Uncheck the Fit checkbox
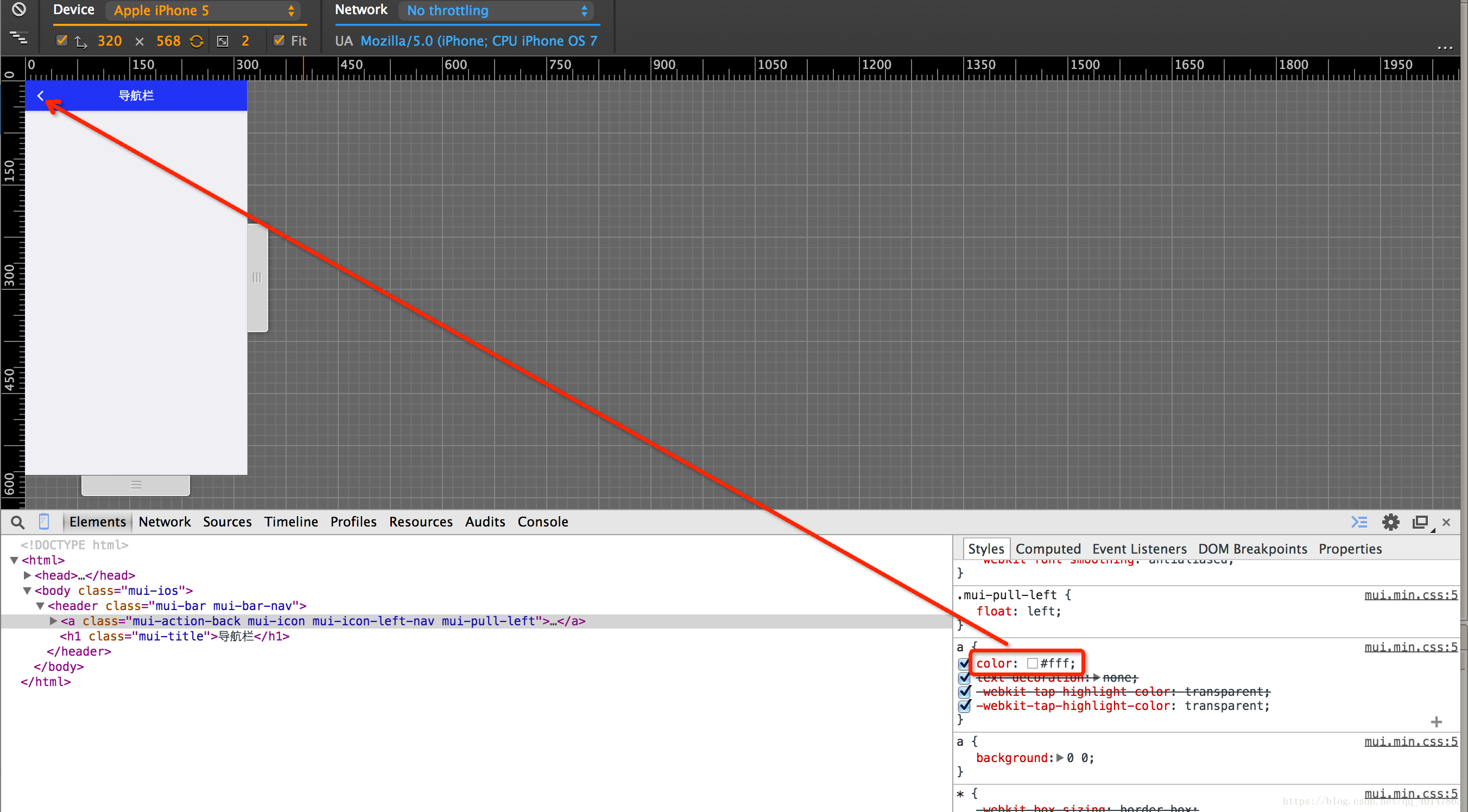Image resolution: width=1468 pixels, height=812 pixels. click(279, 41)
